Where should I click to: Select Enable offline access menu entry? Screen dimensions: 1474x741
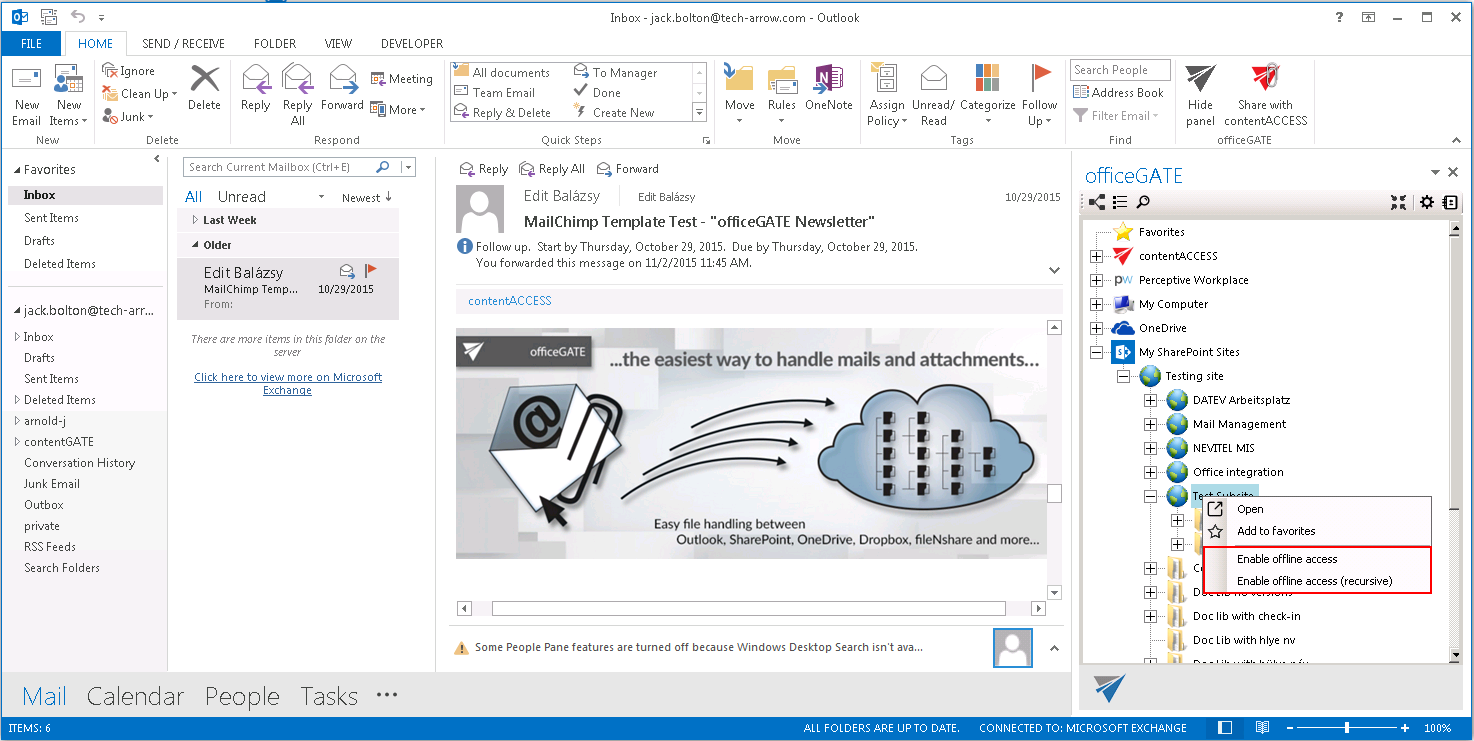coord(1287,559)
